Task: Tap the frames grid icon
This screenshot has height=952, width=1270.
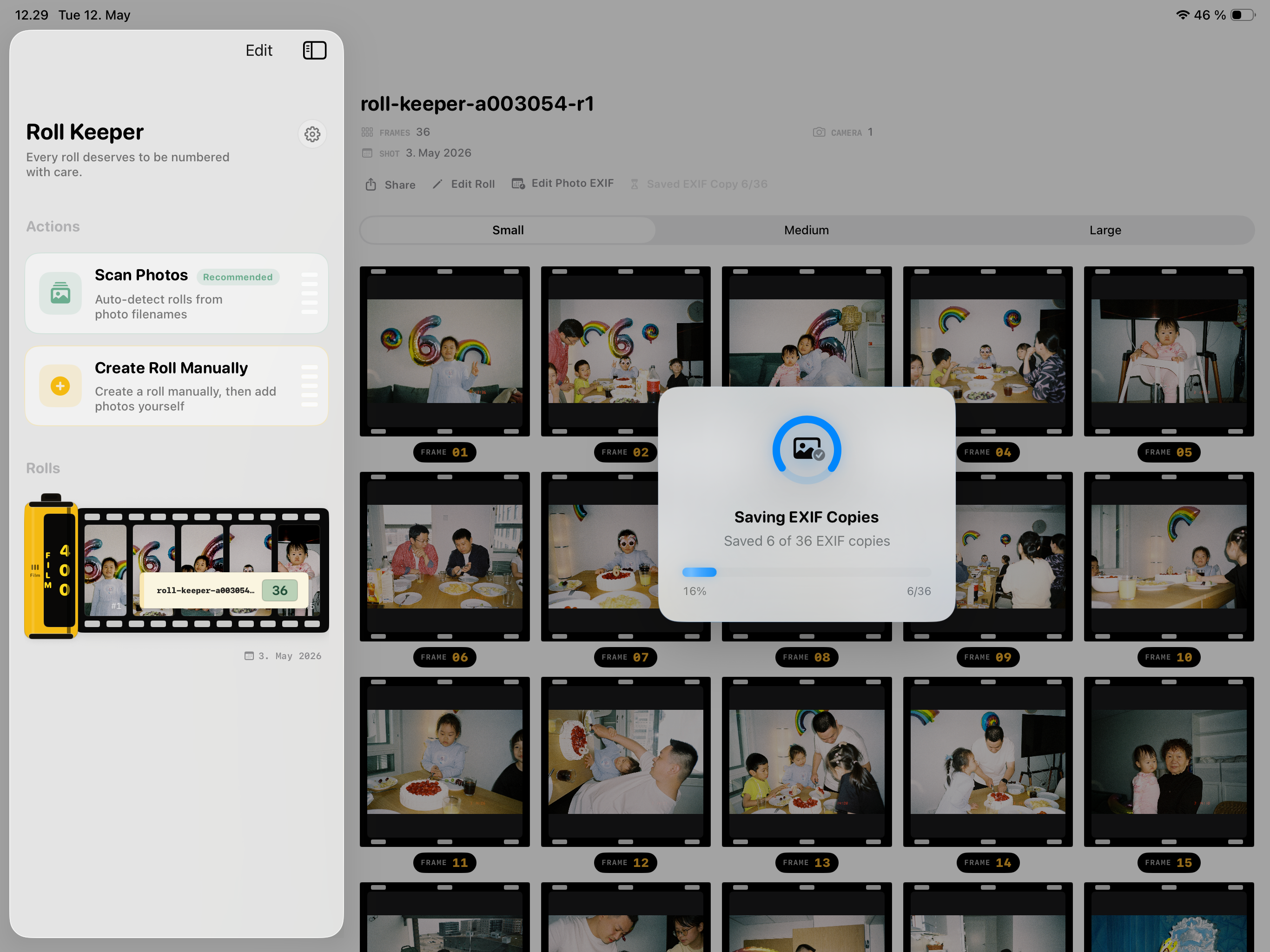Action: (x=367, y=132)
